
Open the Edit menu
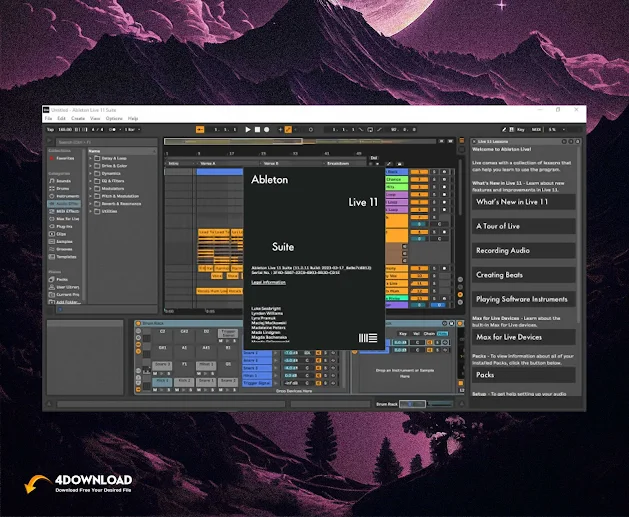(61, 118)
